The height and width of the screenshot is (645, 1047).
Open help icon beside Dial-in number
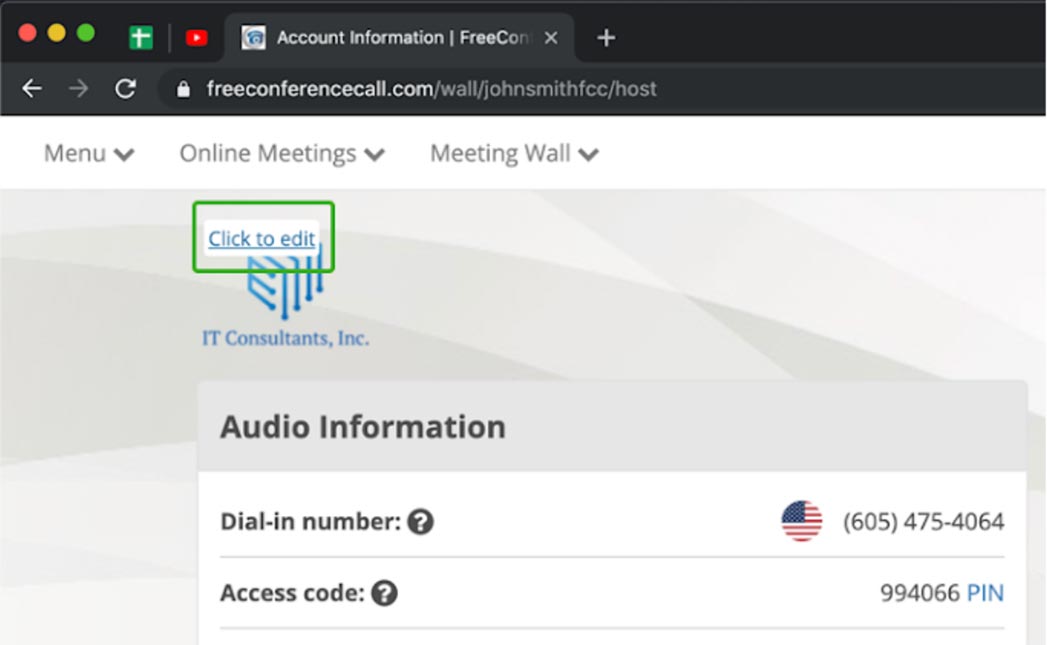tap(421, 522)
